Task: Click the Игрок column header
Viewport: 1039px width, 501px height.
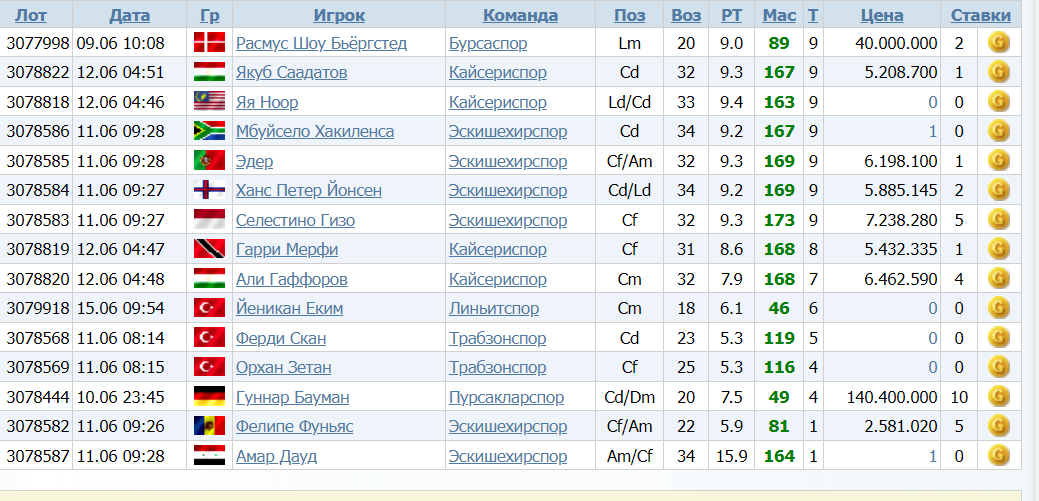Action: (x=339, y=15)
